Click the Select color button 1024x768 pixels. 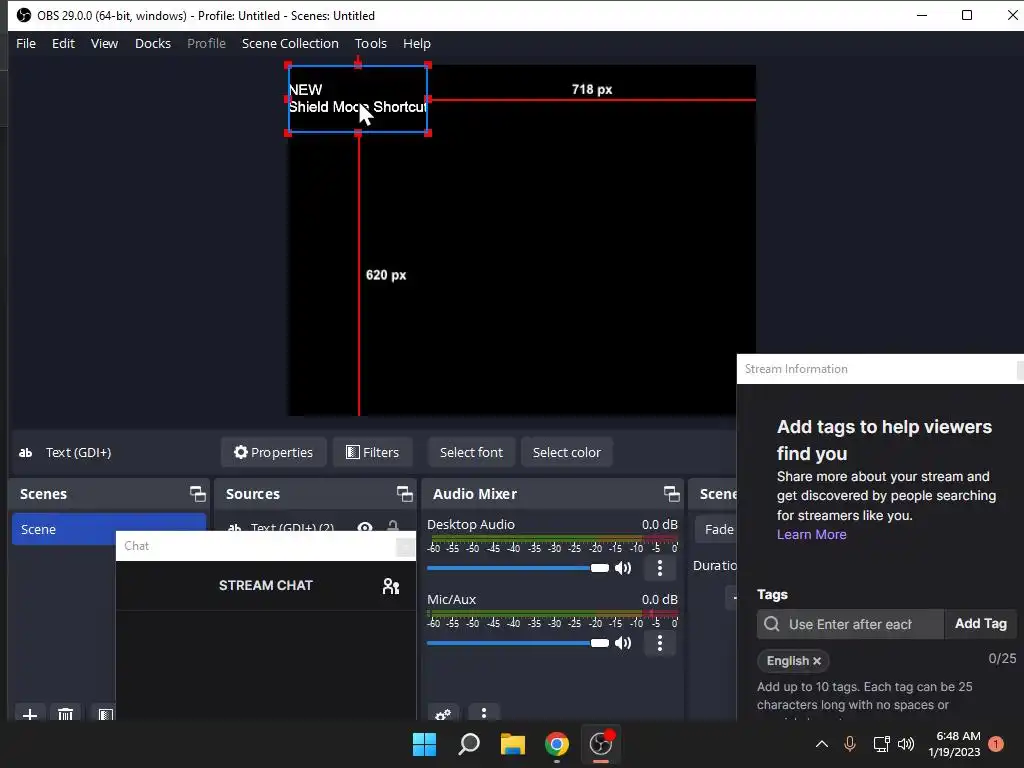click(567, 452)
